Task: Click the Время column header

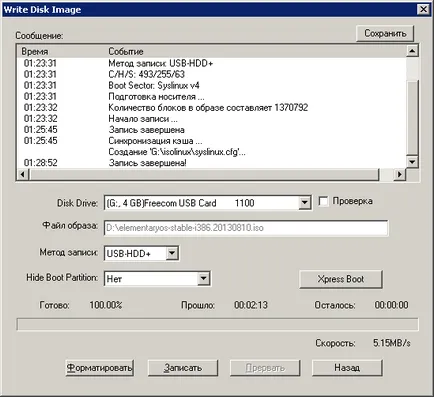Action: click(35, 52)
